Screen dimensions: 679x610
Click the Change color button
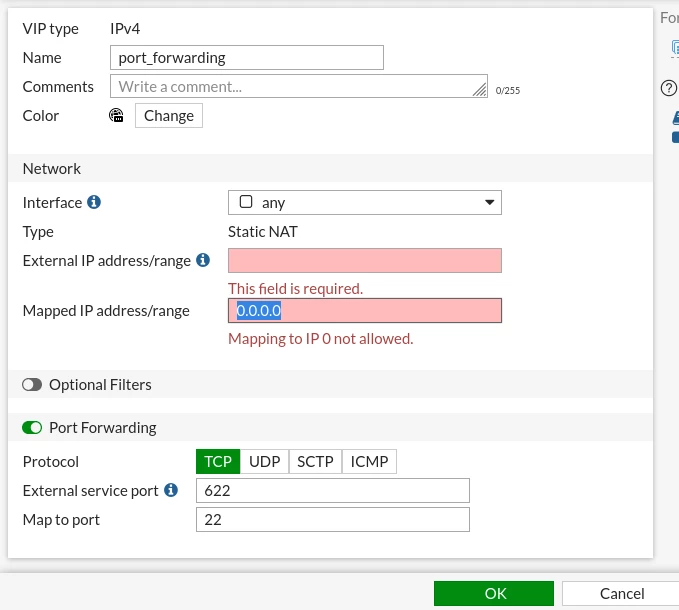pos(169,116)
